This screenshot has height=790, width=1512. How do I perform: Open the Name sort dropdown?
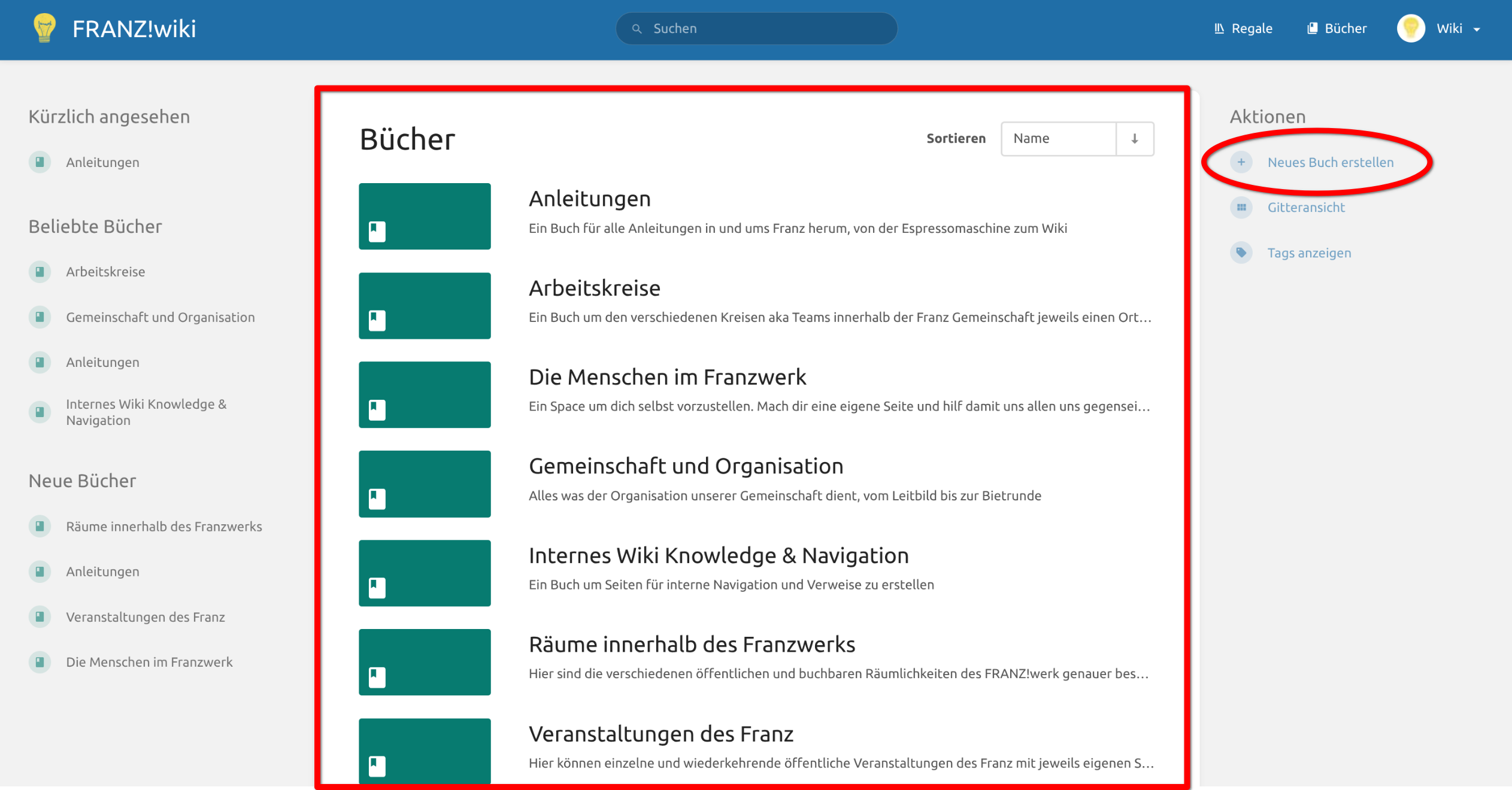pos(1058,139)
